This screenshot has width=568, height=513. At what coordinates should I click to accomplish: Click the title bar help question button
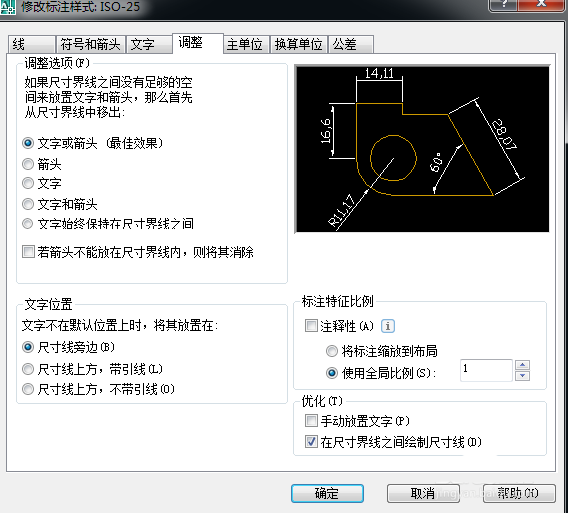click(x=503, y=4)
